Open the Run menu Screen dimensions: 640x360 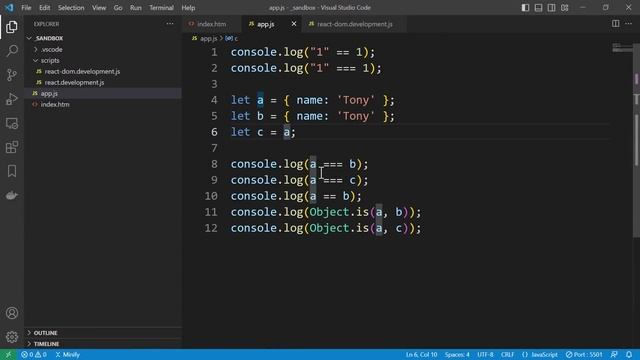click(136, 8)
